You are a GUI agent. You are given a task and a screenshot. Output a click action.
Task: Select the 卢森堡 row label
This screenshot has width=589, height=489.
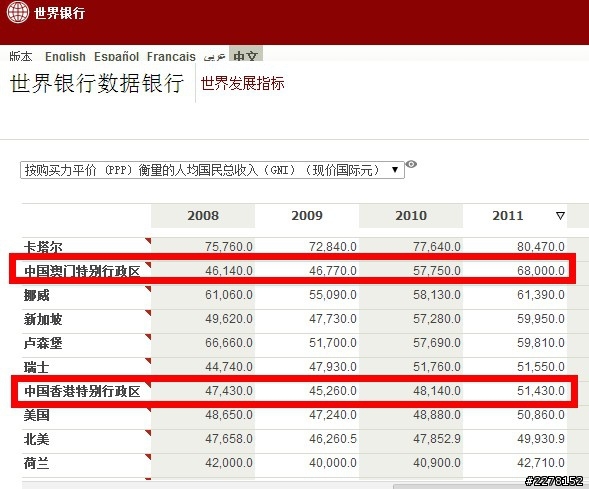click(43, 343)
